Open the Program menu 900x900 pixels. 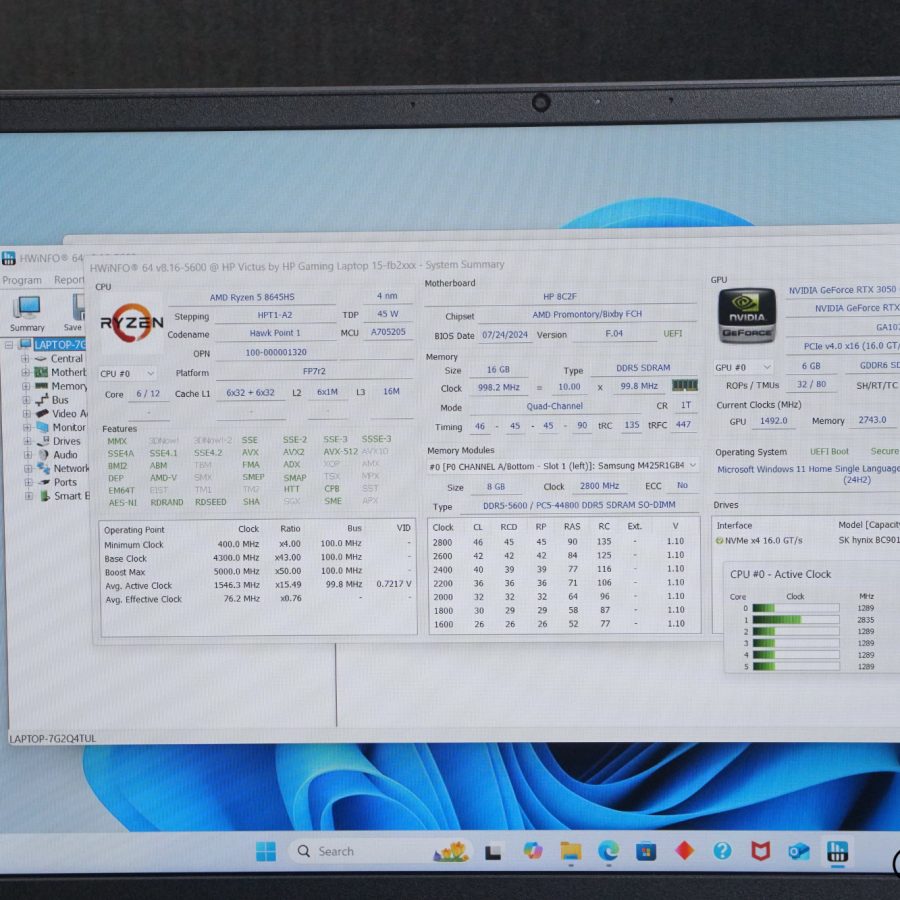pos(22,281)
